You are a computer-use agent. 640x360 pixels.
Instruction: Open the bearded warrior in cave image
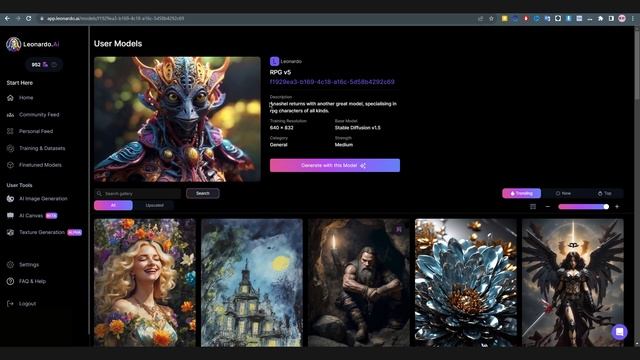pos(359,283)
